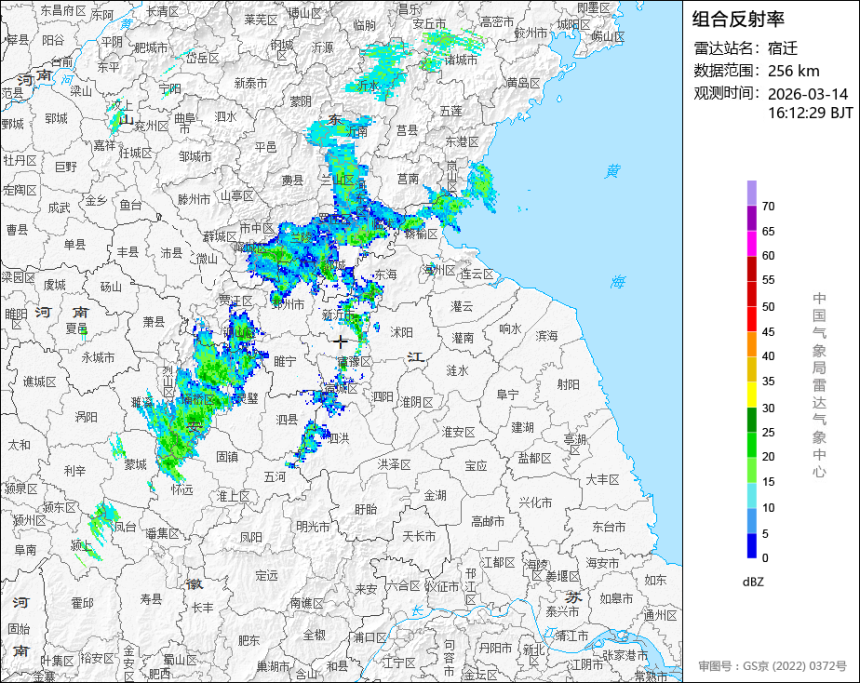Click the light purple top legend swatch above 70

coord(751,193)
